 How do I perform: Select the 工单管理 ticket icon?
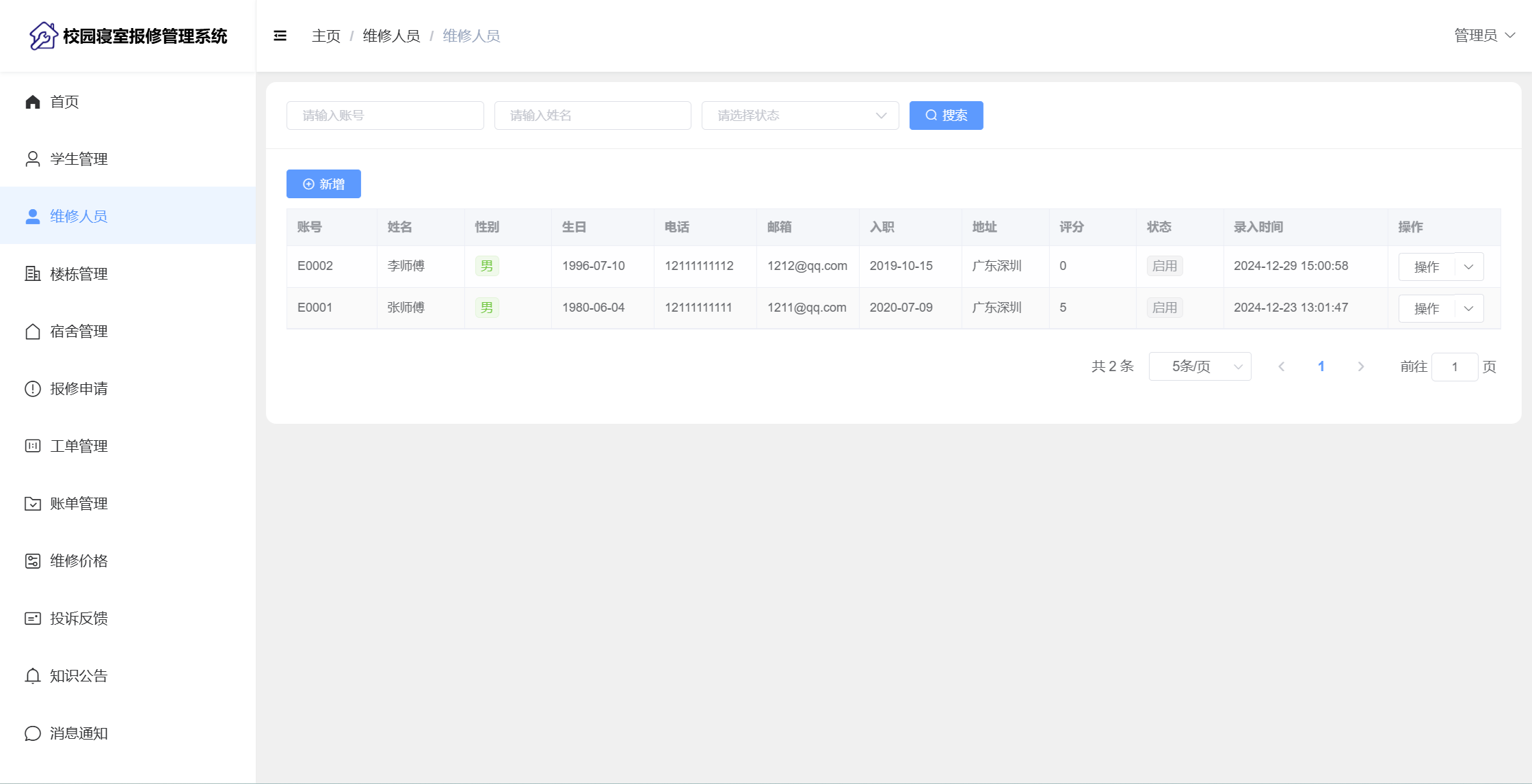pyautogui.click(x=32, y=446)
